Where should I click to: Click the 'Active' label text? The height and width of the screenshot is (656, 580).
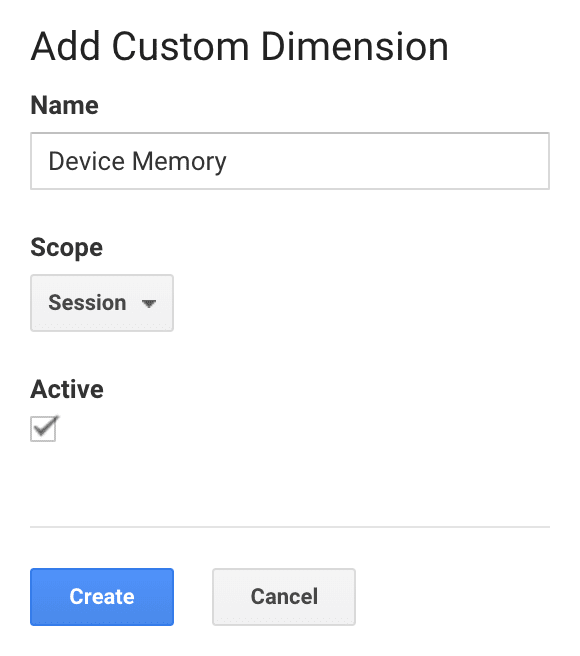[x=67, y=389]
